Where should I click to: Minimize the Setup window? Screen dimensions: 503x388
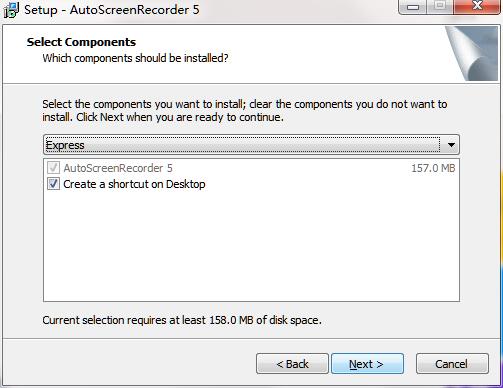[413, 7]
